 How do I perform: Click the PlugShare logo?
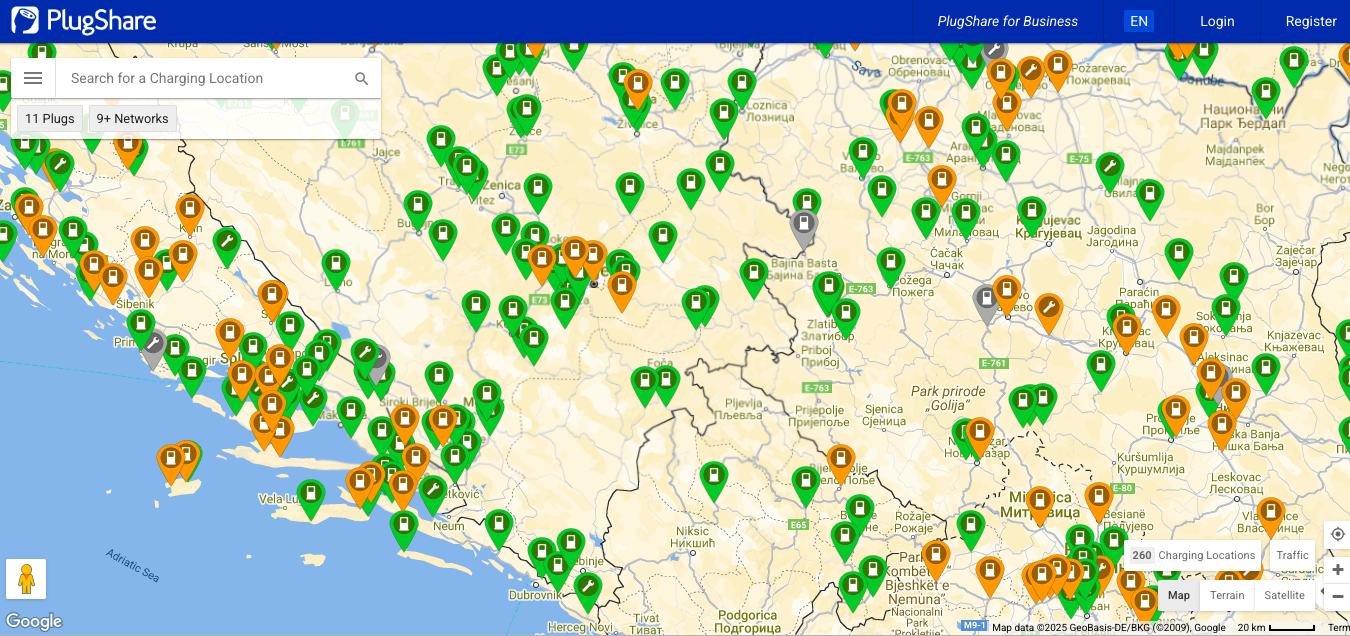(x=84, y=21)
